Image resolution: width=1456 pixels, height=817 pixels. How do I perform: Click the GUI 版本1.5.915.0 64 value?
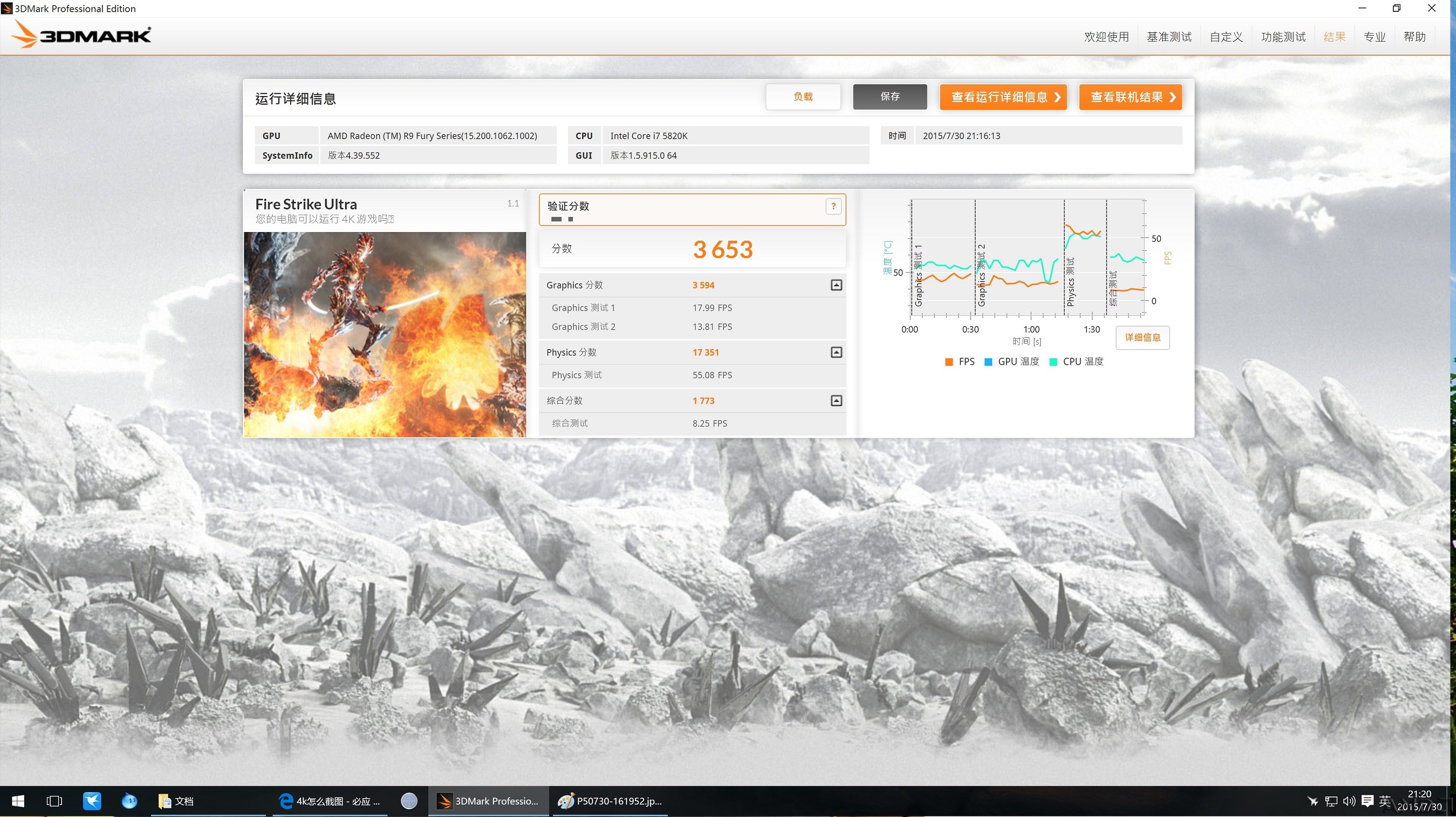pos(643,155)
